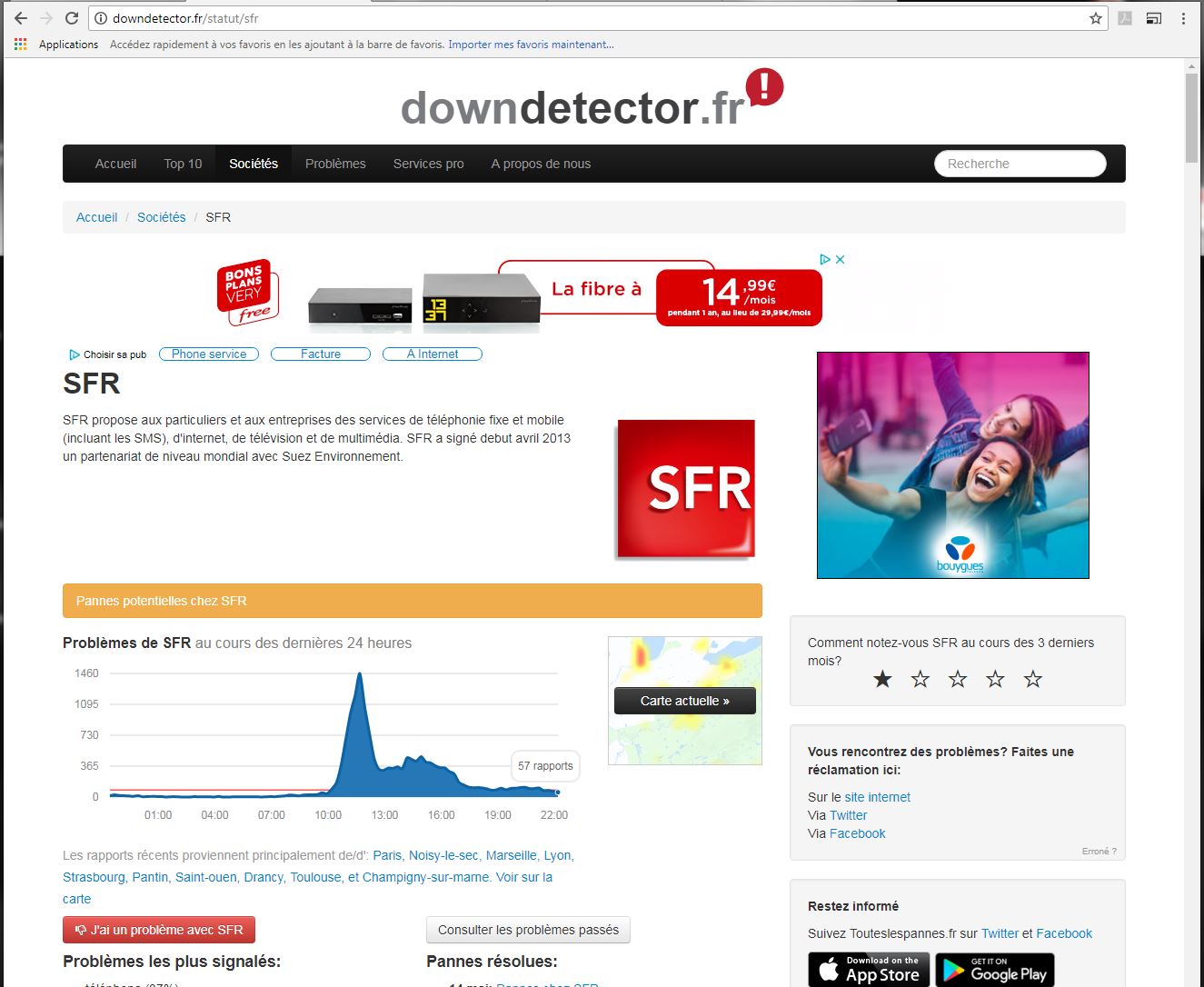The width and height of the screenshot is (1204, 987).
Task: Go to the Top 10 menu item
Action: (183, 164)
